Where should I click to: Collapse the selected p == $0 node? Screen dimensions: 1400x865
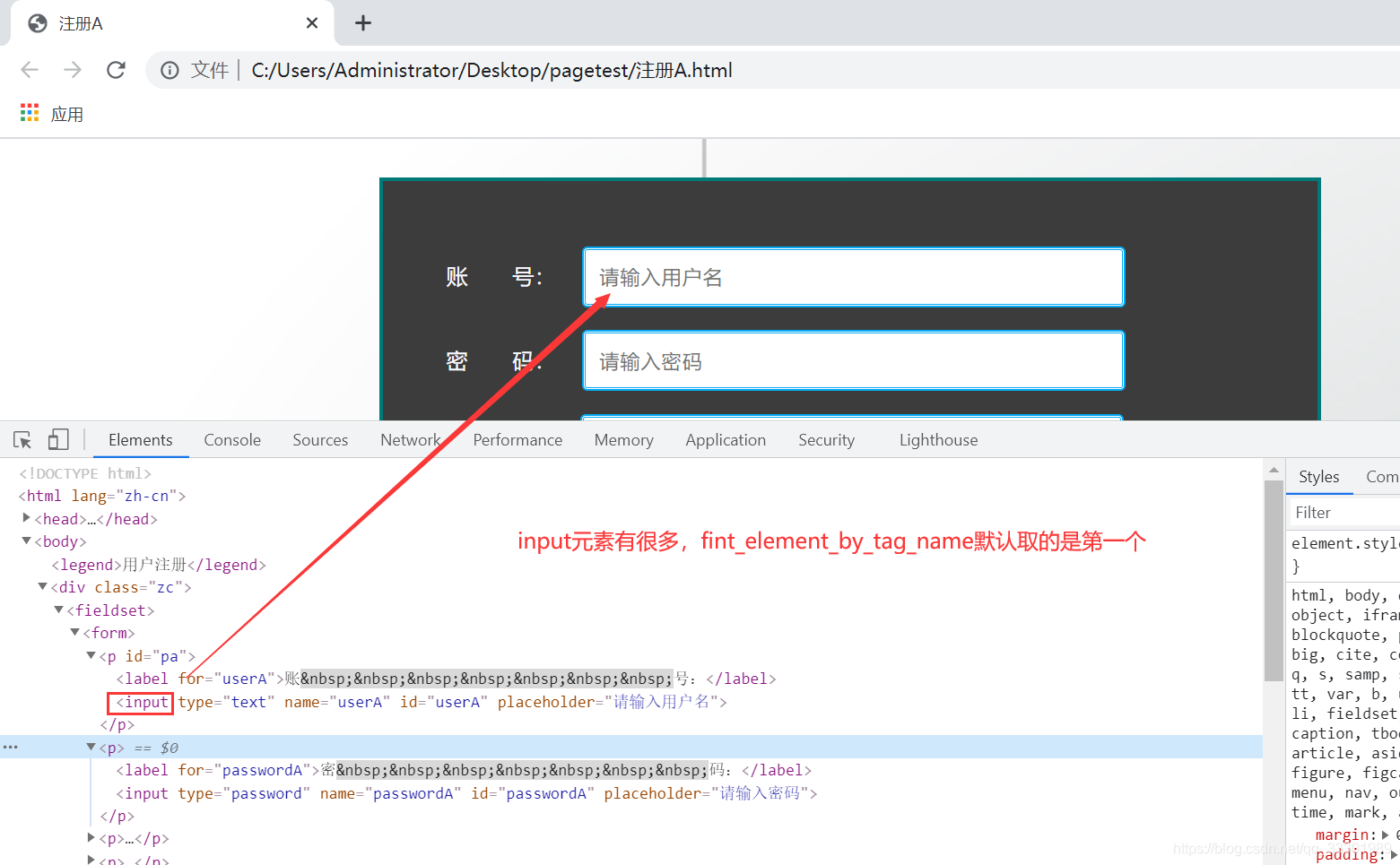point(91,747)
